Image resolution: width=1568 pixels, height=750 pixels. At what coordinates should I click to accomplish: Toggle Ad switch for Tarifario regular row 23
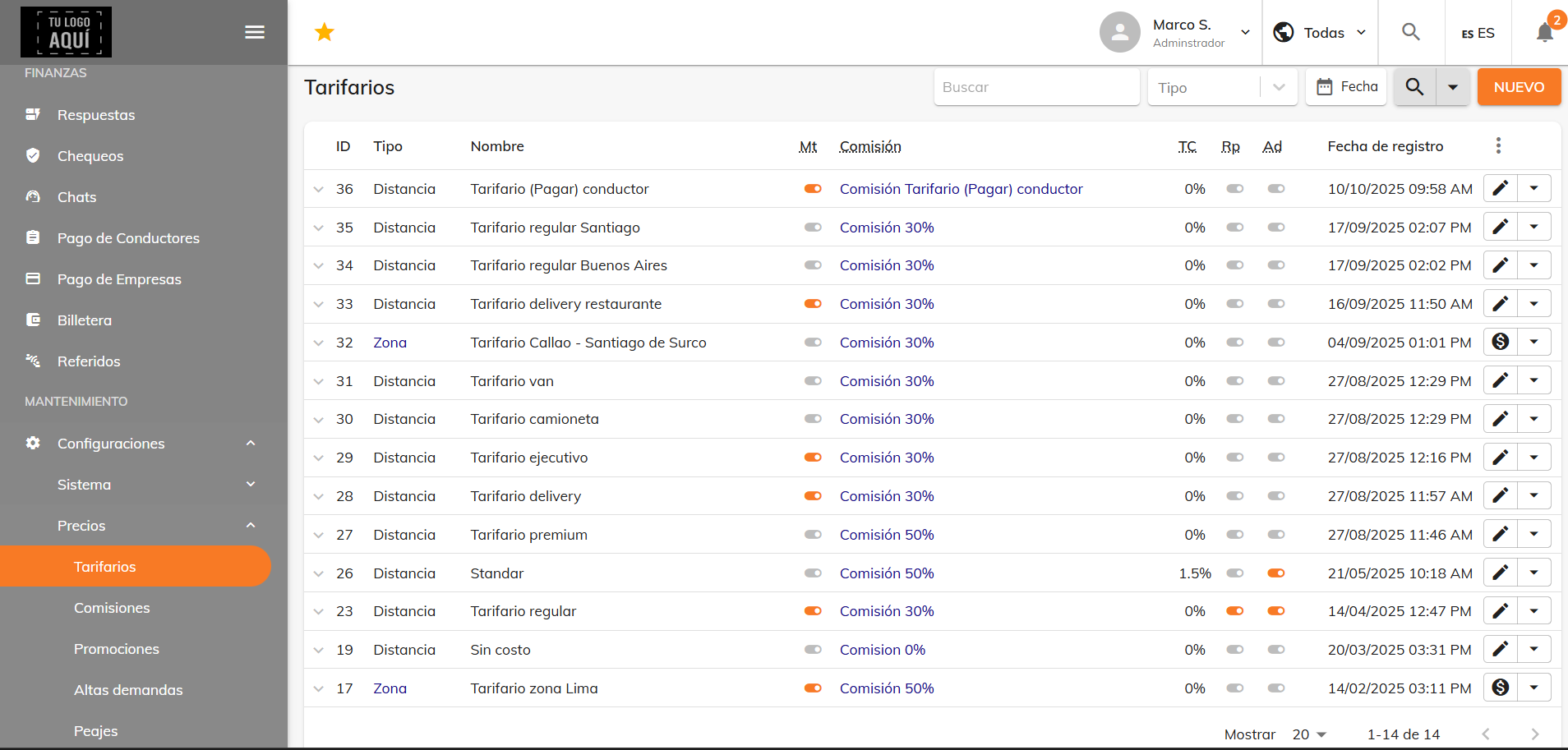[1275, 611]
